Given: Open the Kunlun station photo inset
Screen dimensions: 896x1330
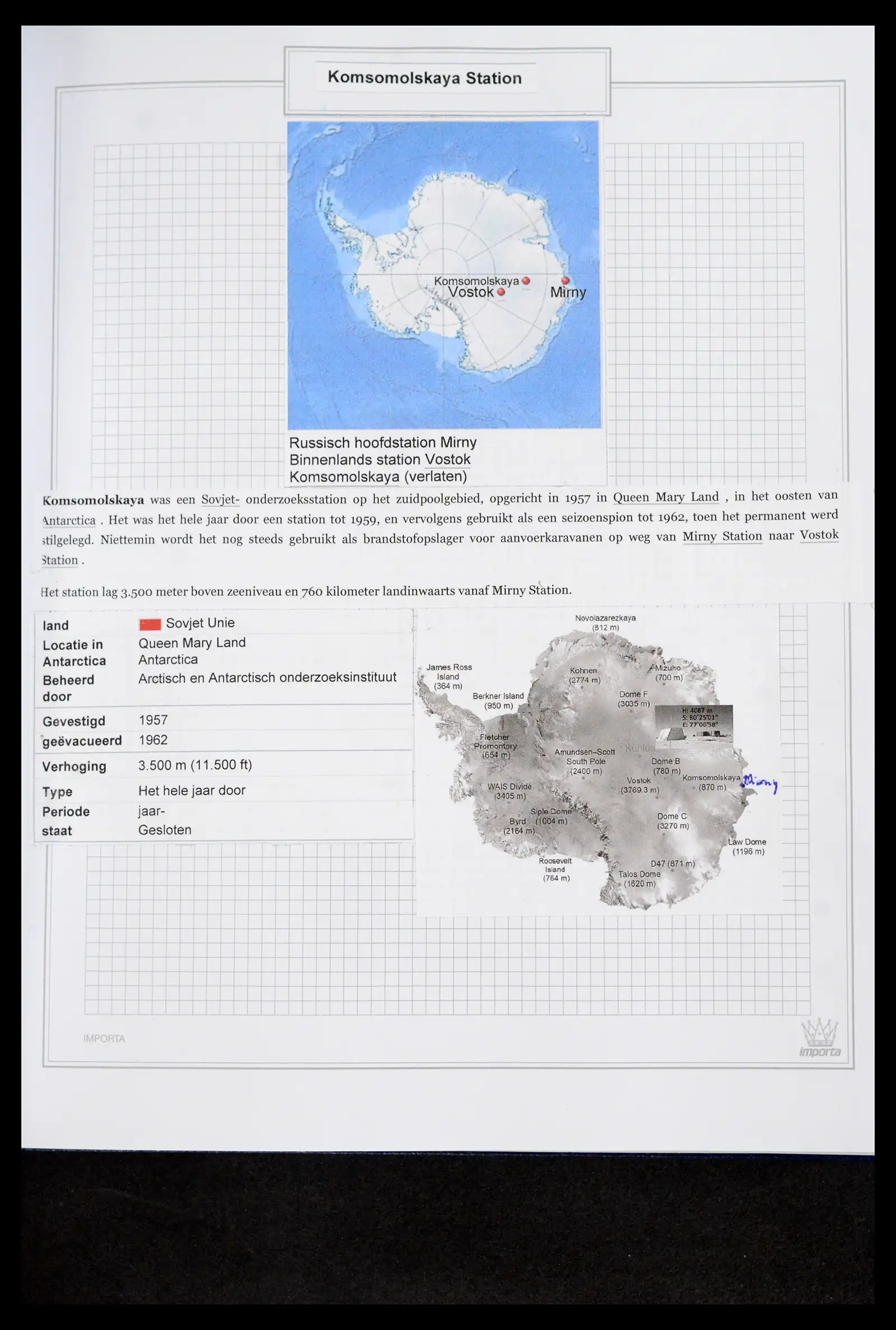Looking at the screenshot, I should (693, 724).
